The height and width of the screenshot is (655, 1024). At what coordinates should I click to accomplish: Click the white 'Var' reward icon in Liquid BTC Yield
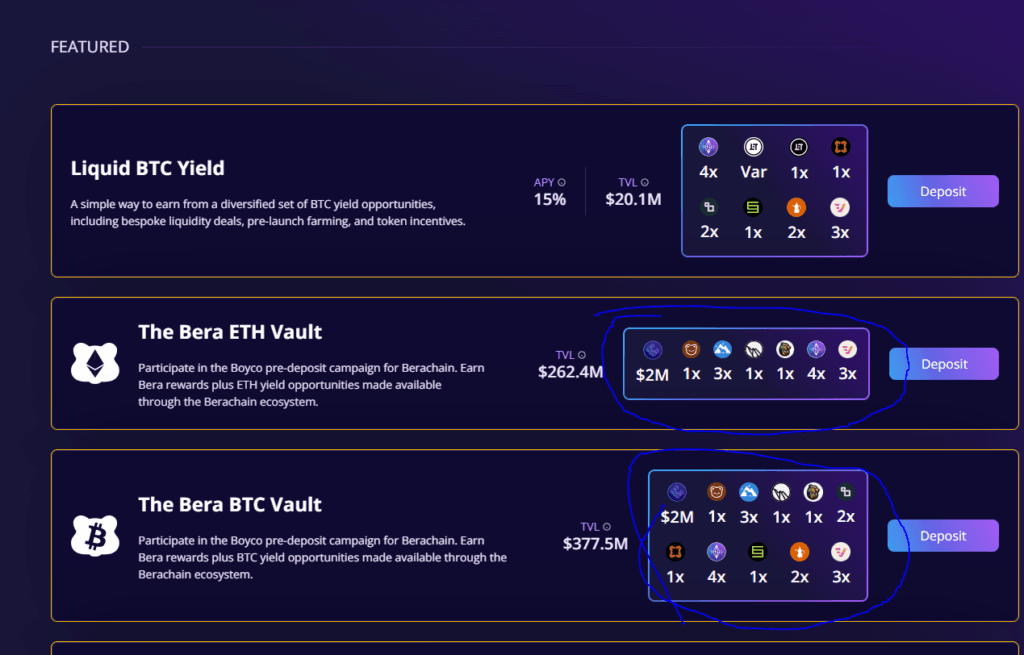click(x=753, y=148)
